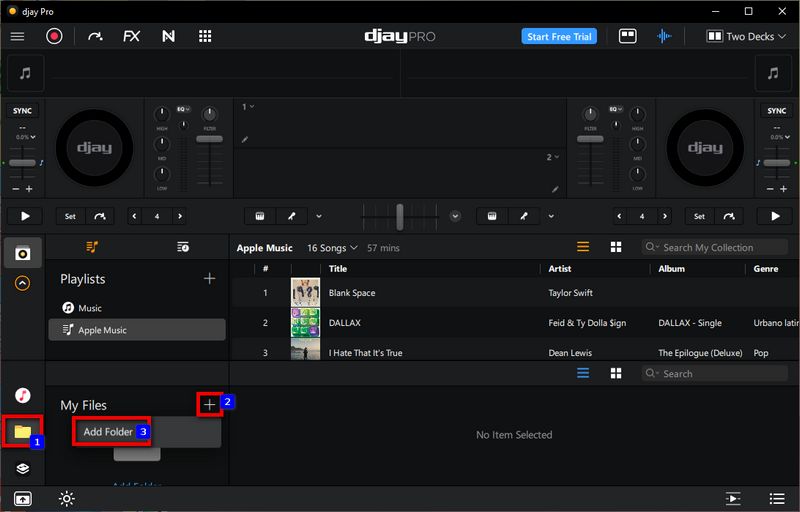The height and width of the screenshot is (512, 800).
Task: Select the Apple Music source icon in sidebar
Action: (x=22, y=395)
